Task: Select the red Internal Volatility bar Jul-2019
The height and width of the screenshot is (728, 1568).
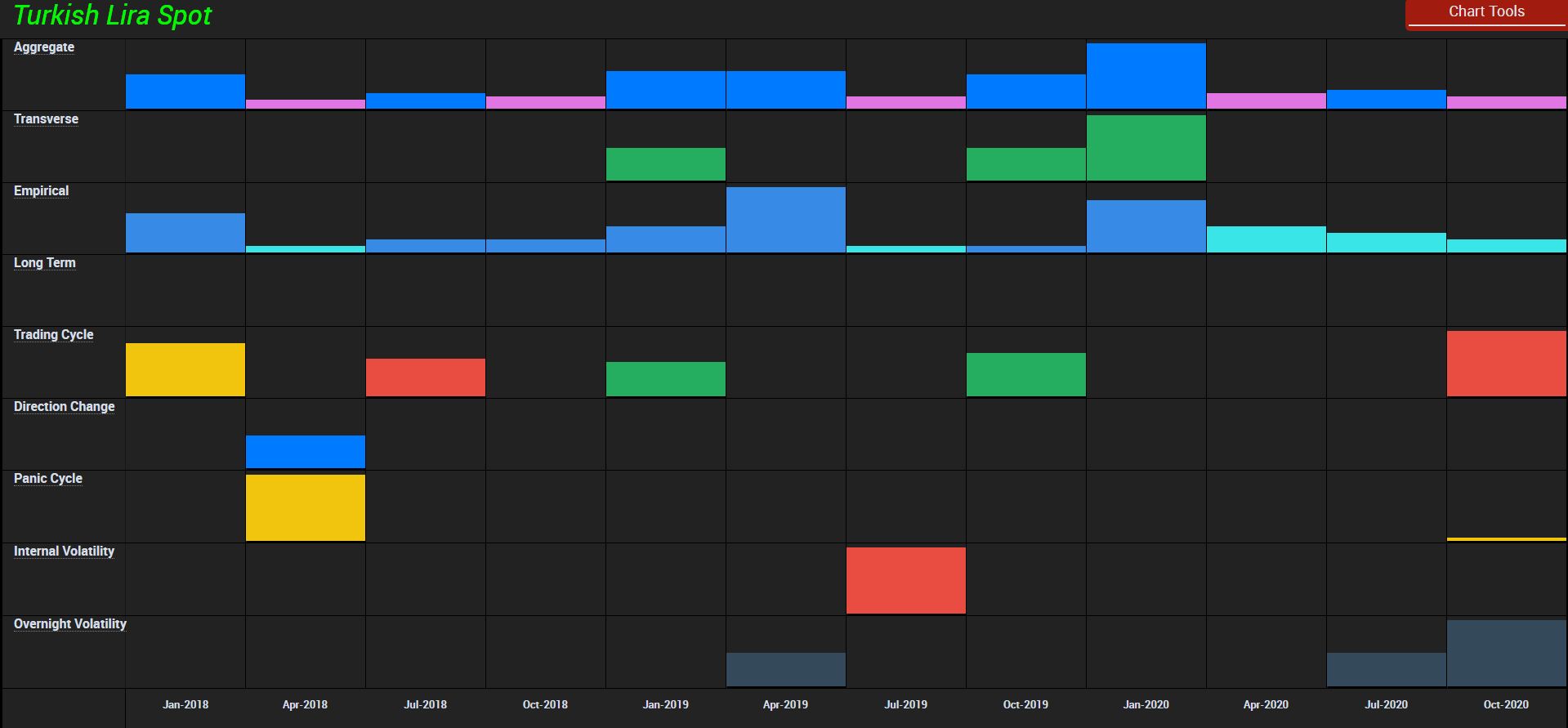Action: (x=905, y=580)
